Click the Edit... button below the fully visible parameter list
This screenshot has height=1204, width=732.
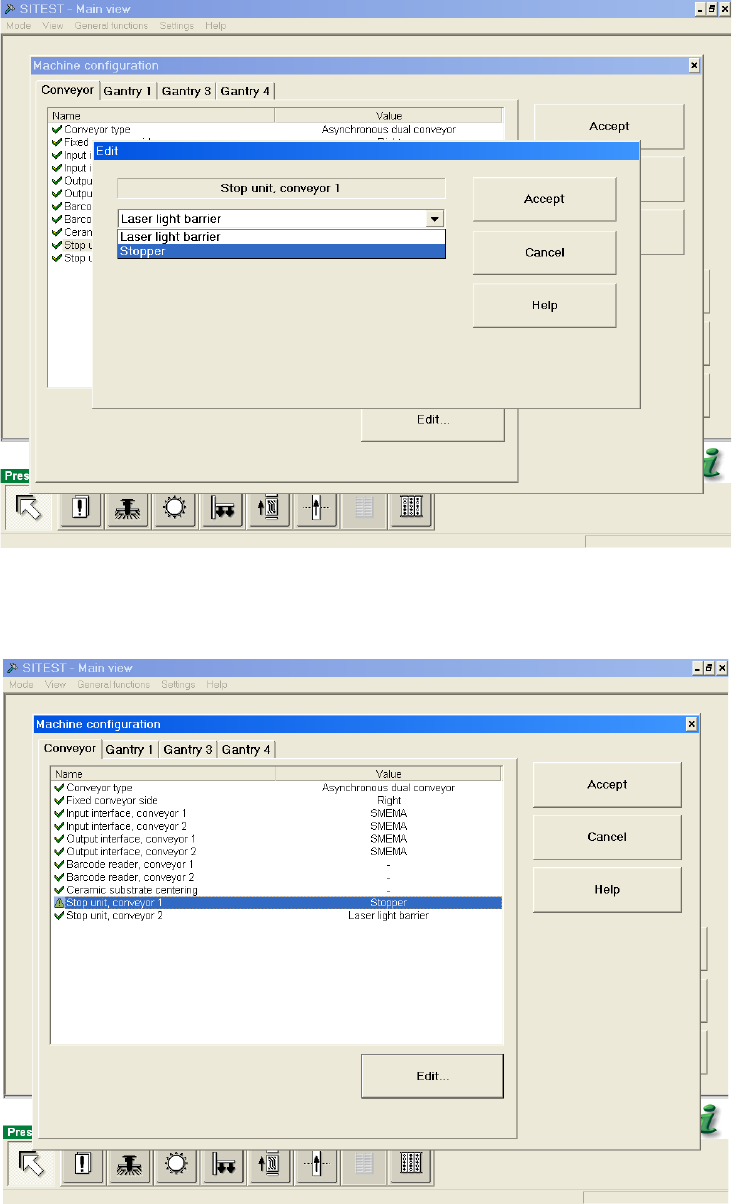click(x=432, y=1076)
